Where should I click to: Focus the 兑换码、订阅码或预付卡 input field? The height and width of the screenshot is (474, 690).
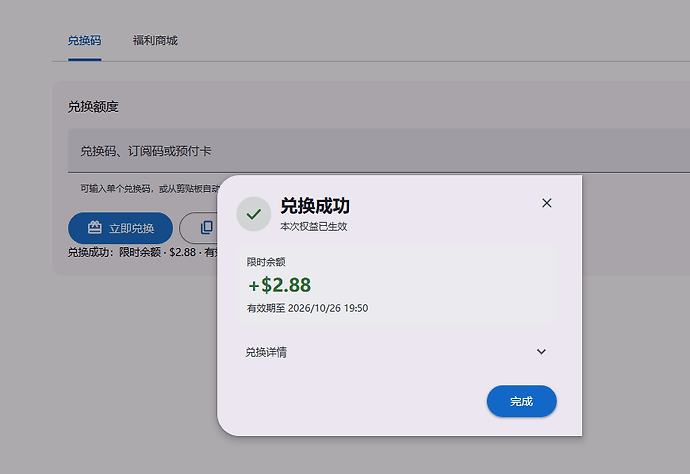(x=378, y=151)
